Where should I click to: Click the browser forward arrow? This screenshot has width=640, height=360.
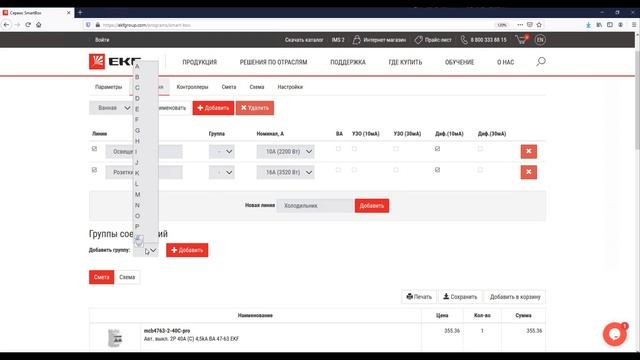point(17,25)
